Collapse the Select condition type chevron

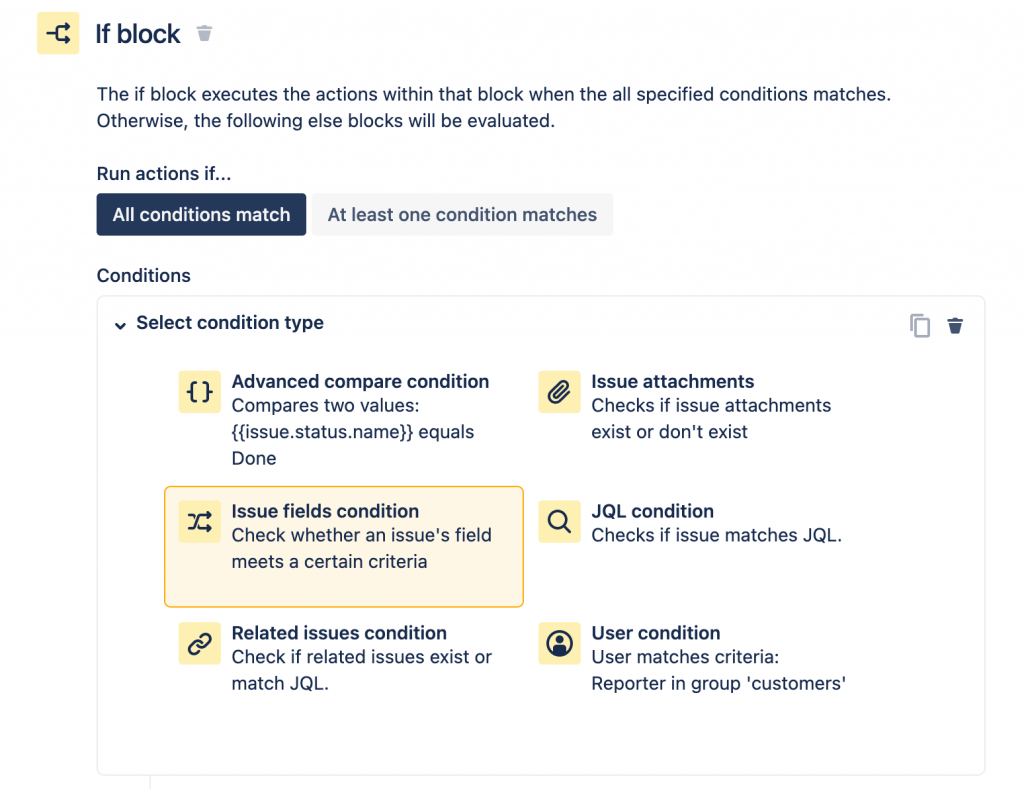click(x=120, y=325)
